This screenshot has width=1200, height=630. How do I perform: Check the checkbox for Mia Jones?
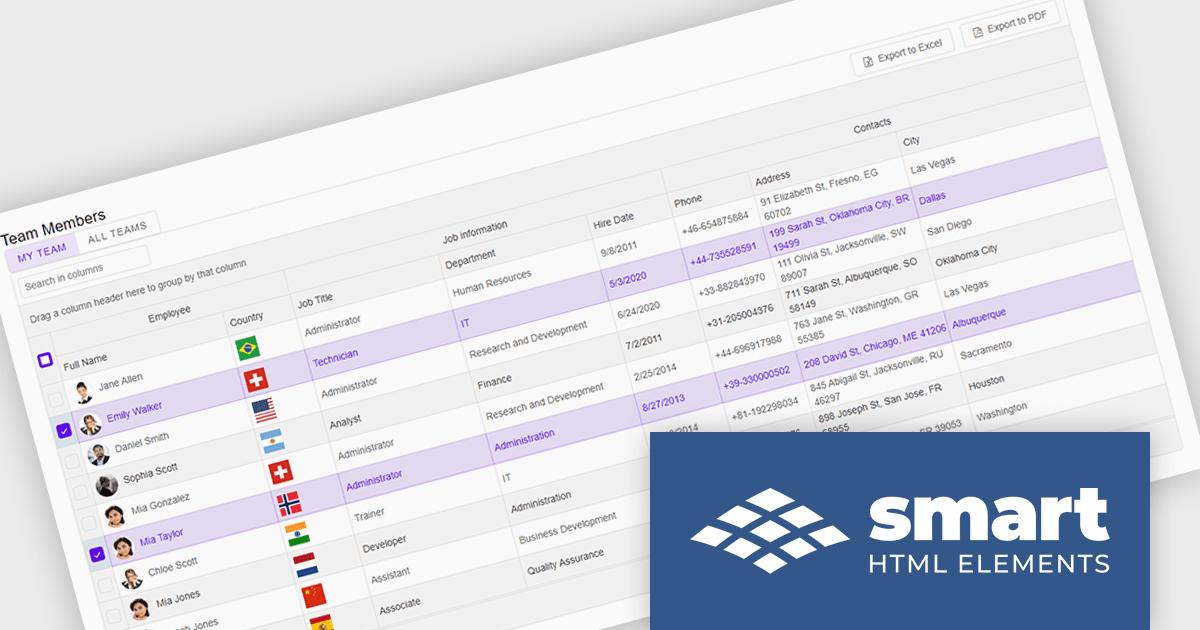(114, 615)
